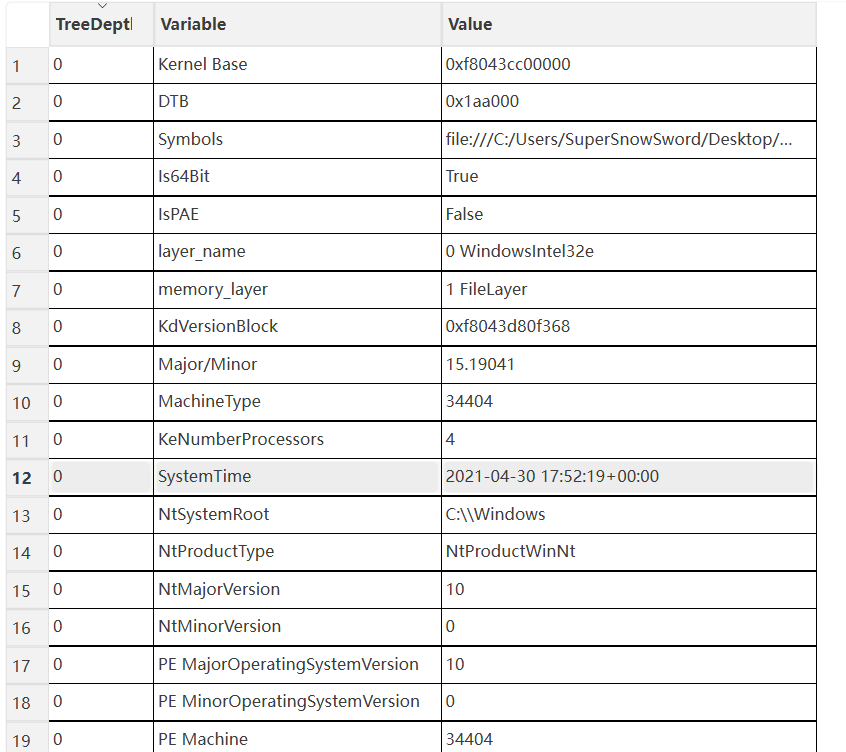
Task: Click the DTB value 0x1aa000
Action: 482,102
